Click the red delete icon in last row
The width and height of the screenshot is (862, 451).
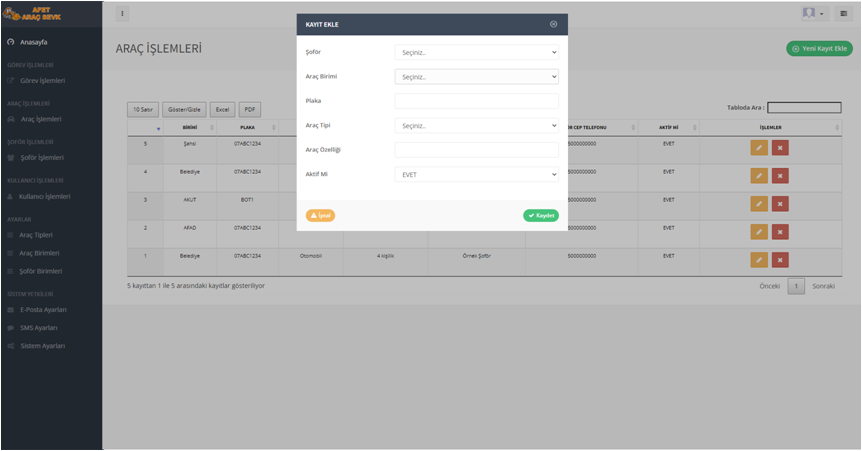[780, 260]
